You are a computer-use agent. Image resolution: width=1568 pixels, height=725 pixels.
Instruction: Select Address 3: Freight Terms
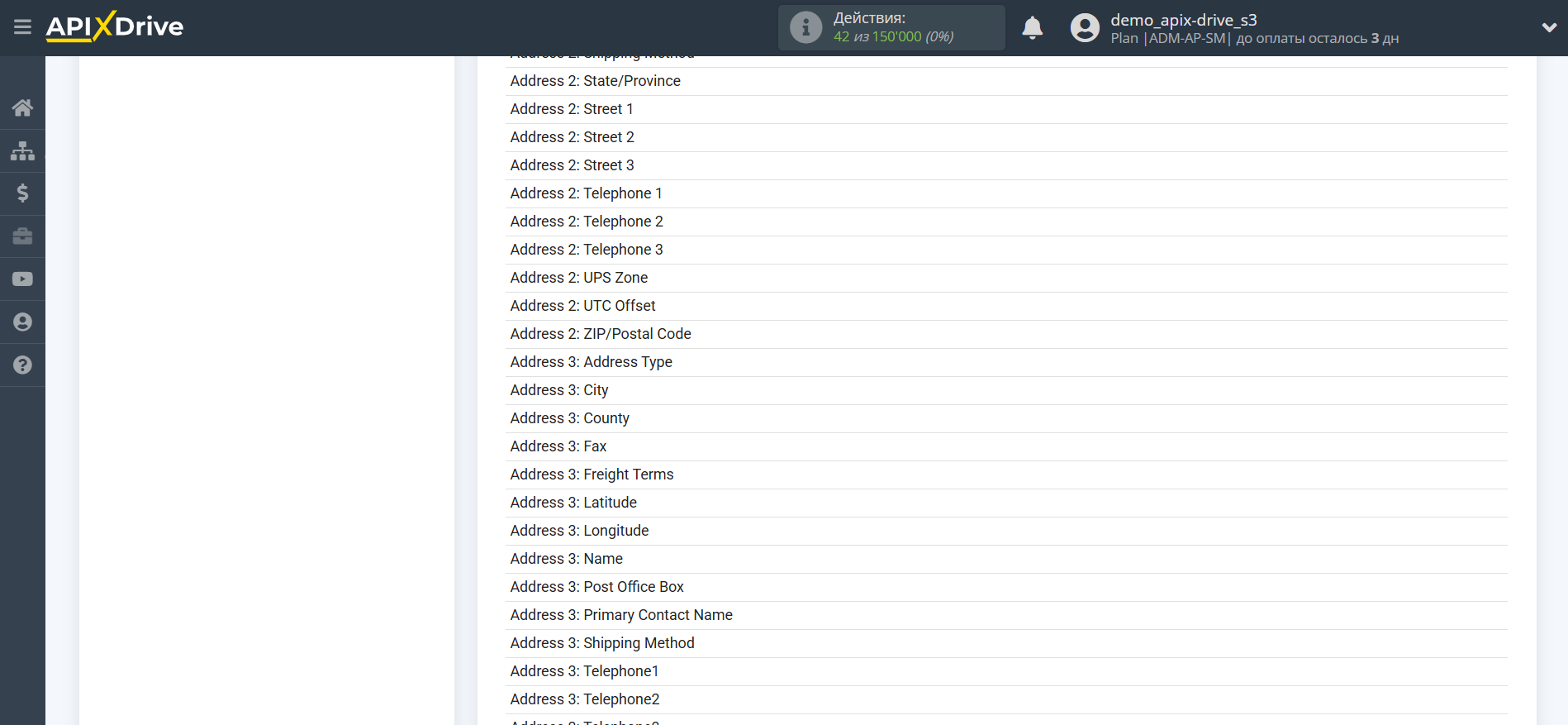coord(1006,475)
